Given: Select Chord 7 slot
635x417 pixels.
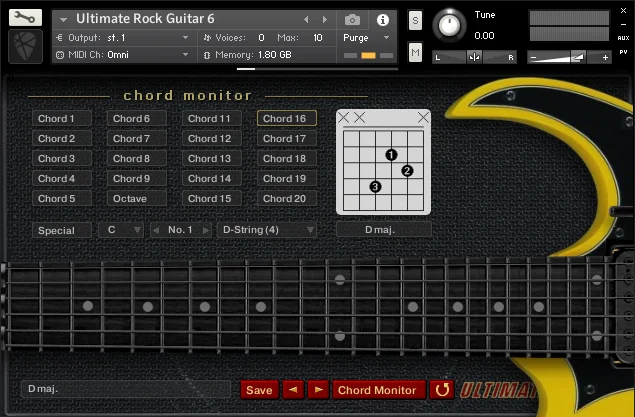Looking at the screenshot, I should pyautogui.click(x=136, y=138).
